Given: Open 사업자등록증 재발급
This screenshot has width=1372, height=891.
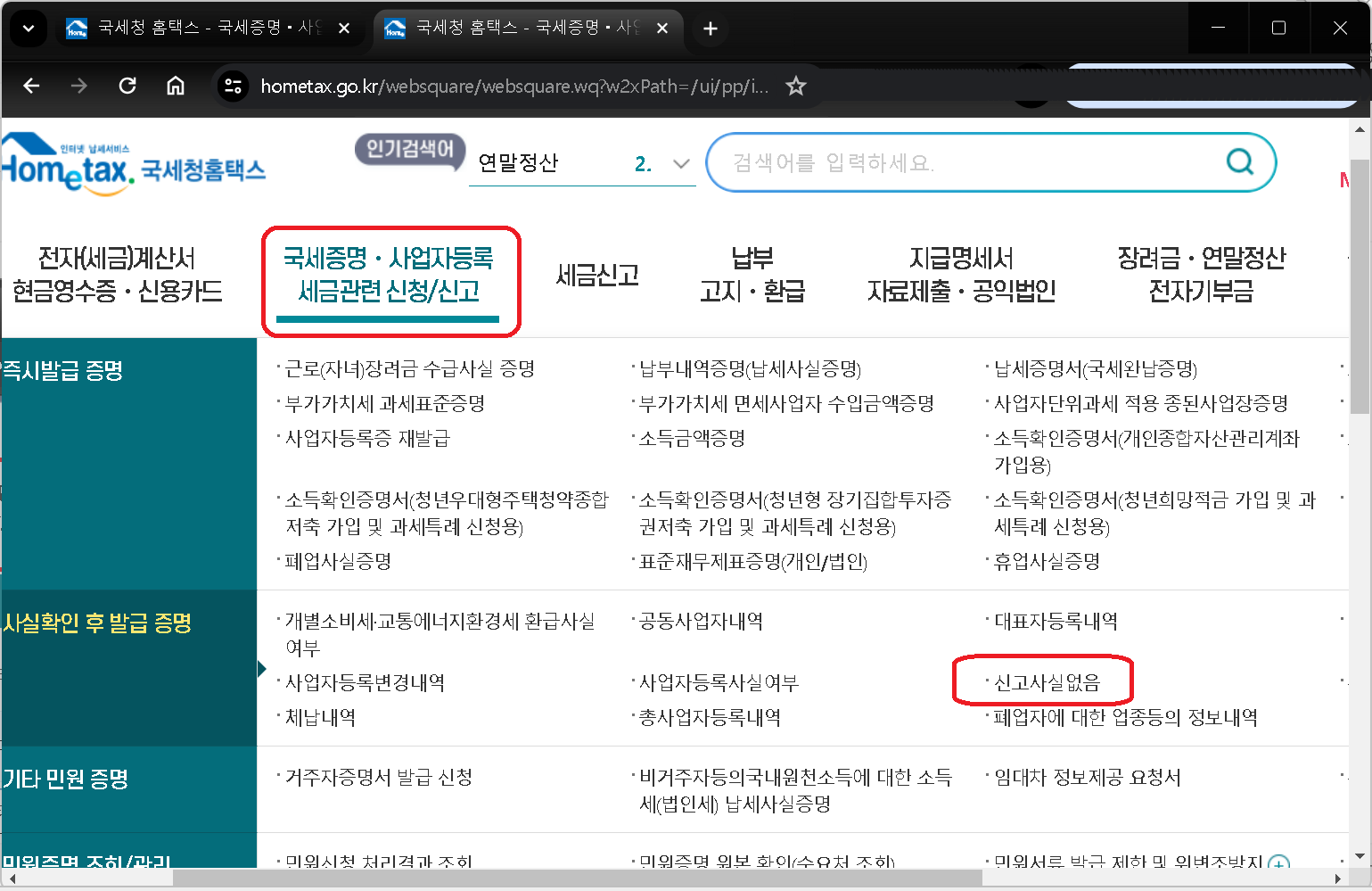Looking at the screenshot, I should tap(367, 439).
